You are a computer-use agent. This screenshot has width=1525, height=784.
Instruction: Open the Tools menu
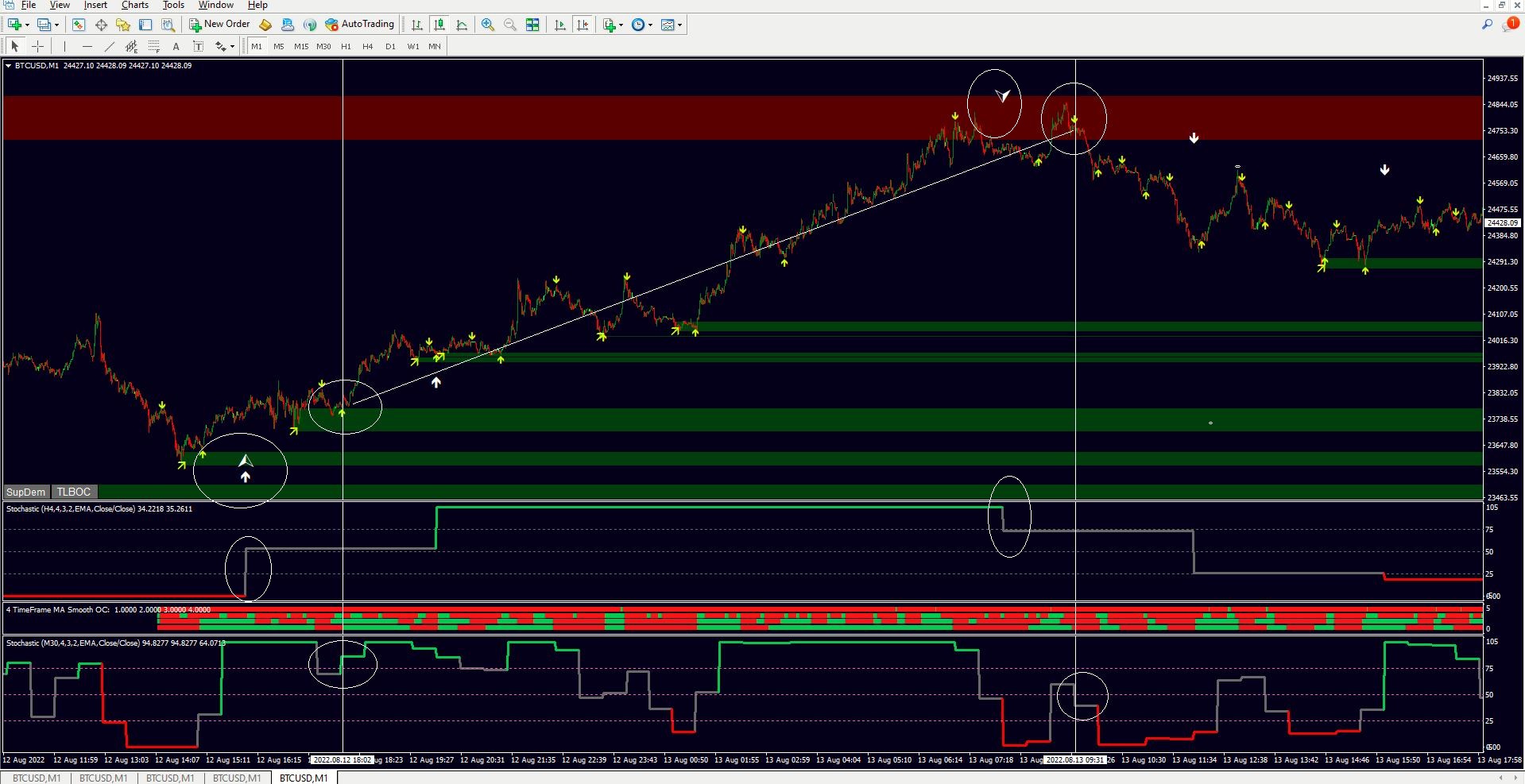tap(173, 5)
